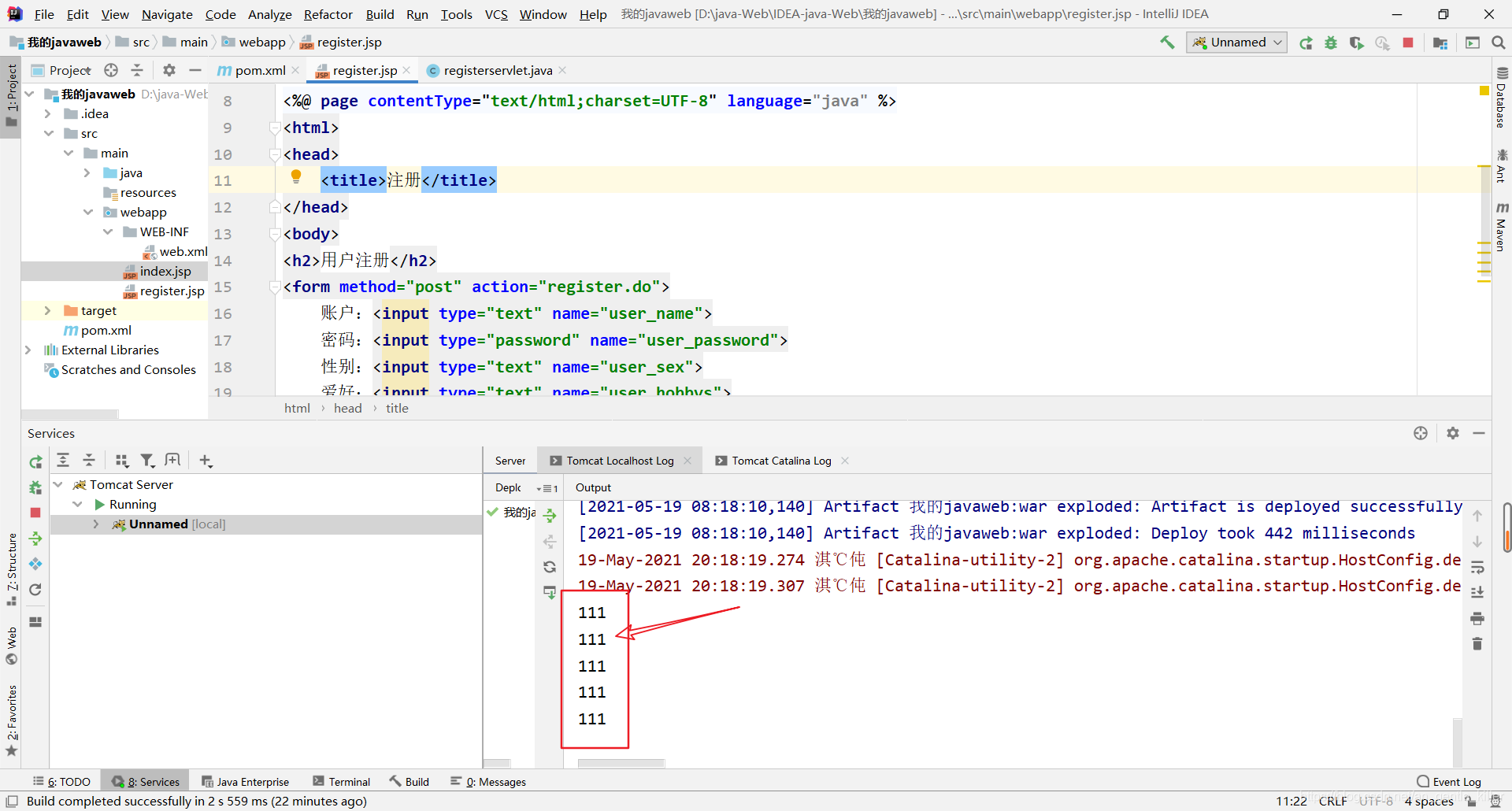Expand the java folder chevron
This screenshot has height=811, width=1512.
click(x=87, y=172)
